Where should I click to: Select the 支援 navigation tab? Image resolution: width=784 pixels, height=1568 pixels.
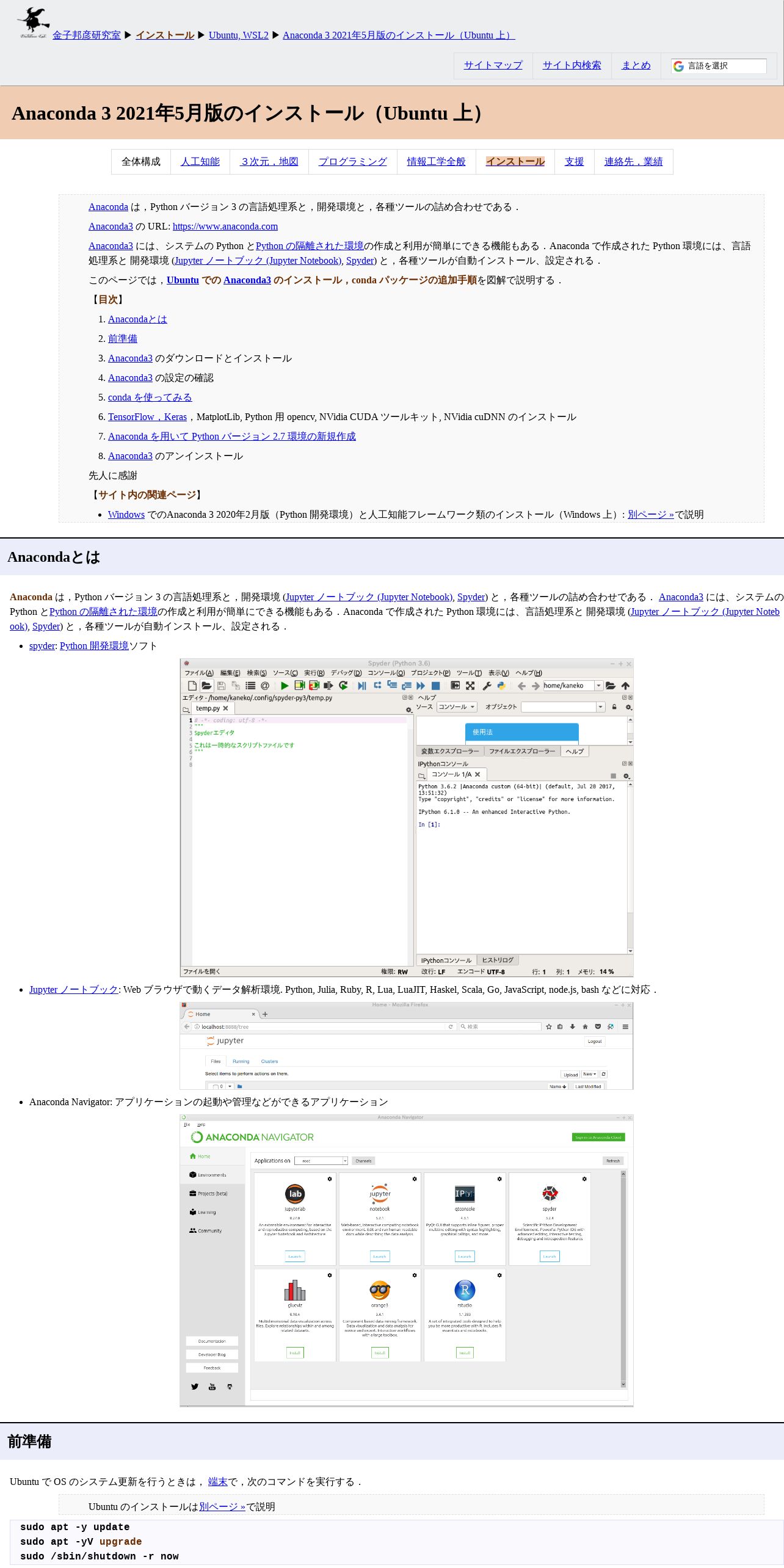(x=575, y=162)
